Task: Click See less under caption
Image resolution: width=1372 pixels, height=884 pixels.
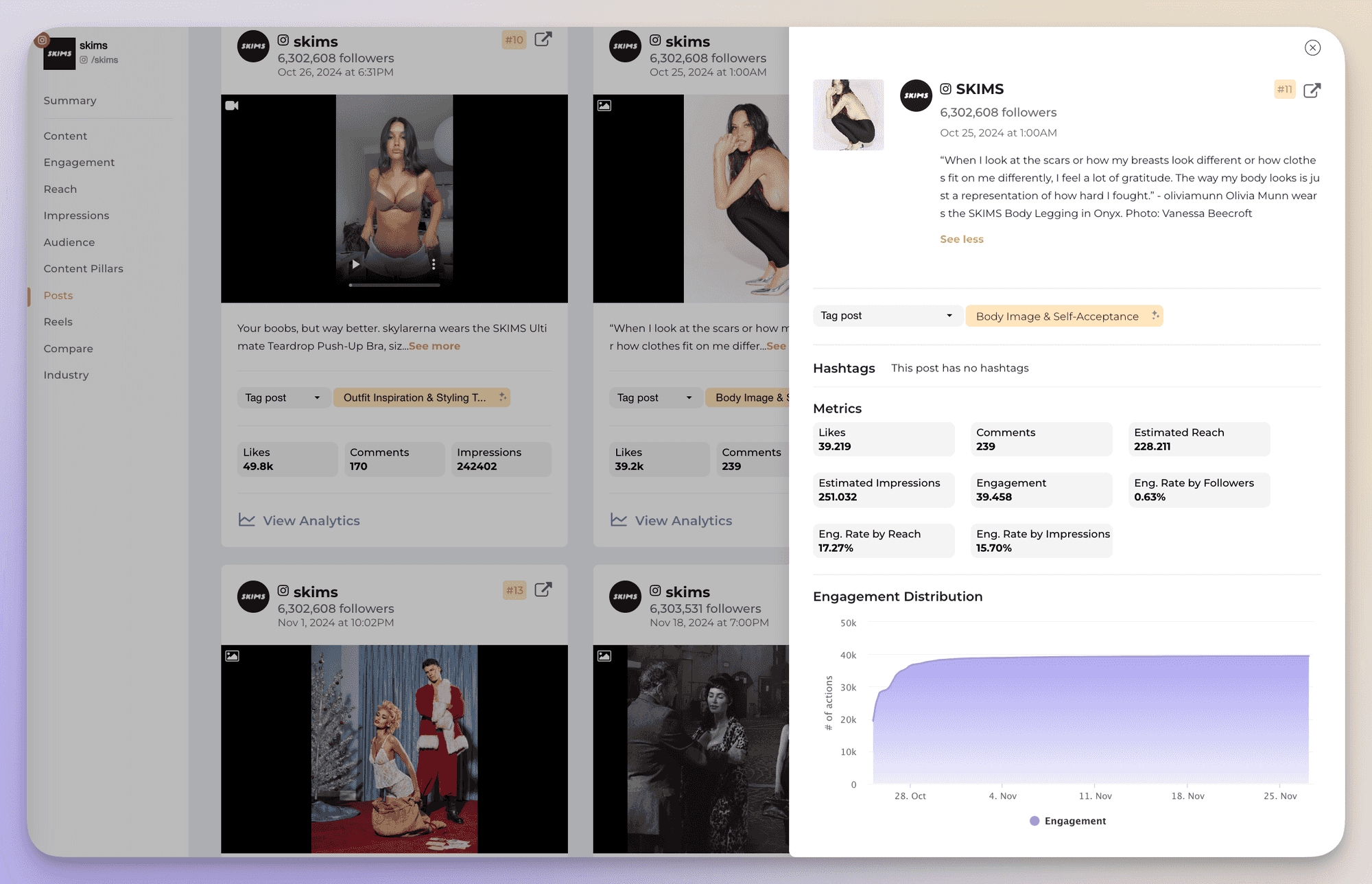Action: [x=961, y=239]
